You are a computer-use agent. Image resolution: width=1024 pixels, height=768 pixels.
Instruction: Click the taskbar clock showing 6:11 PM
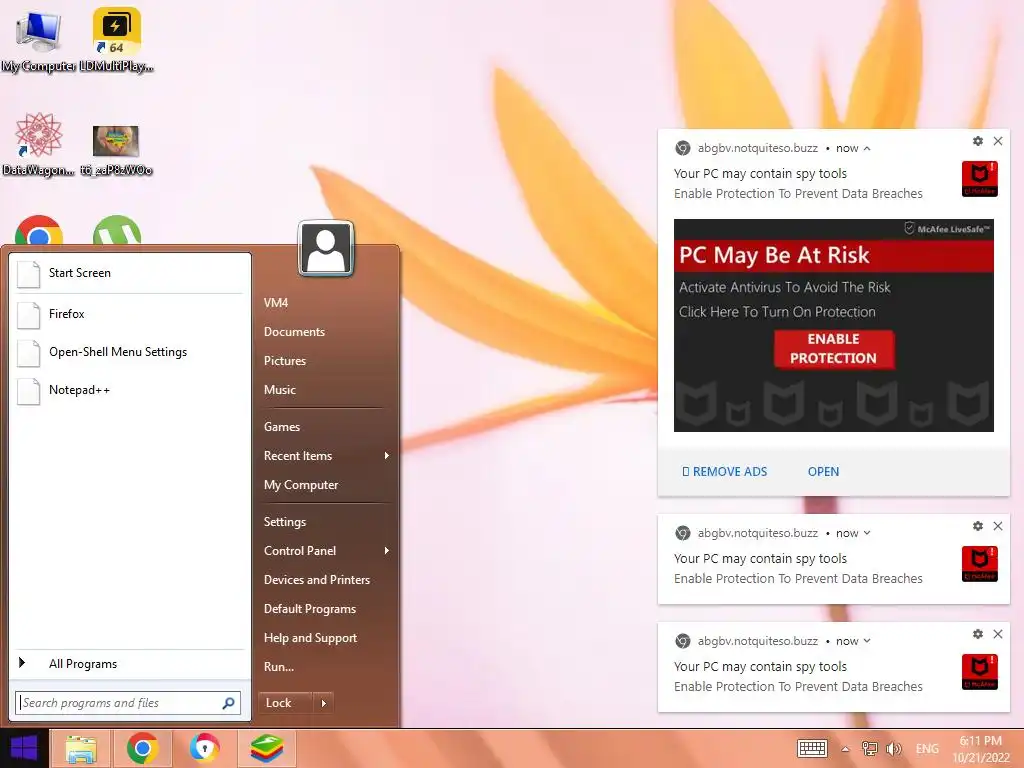click(x=981, y=749)
